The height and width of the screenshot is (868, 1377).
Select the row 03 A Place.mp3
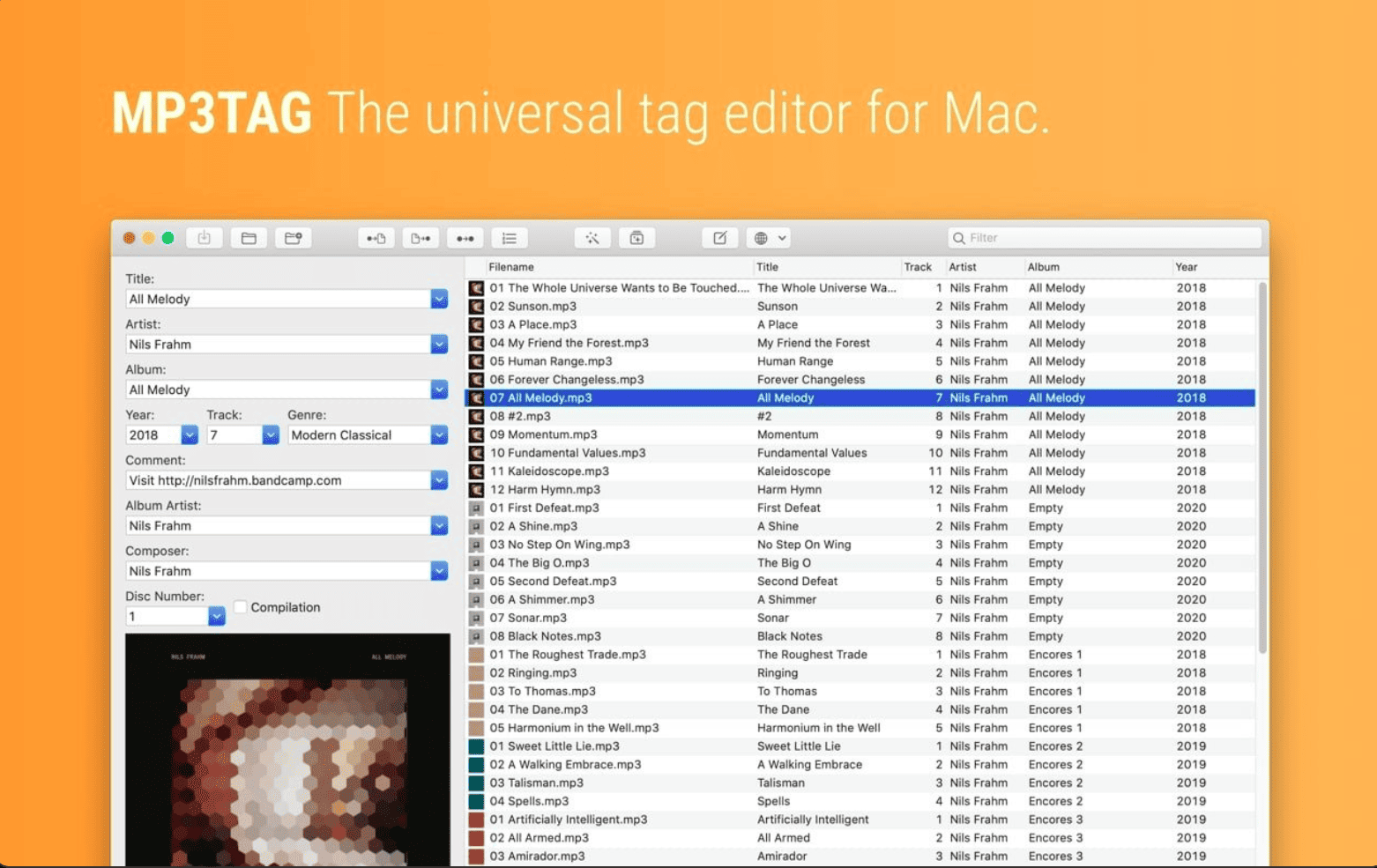coord(860,325)
